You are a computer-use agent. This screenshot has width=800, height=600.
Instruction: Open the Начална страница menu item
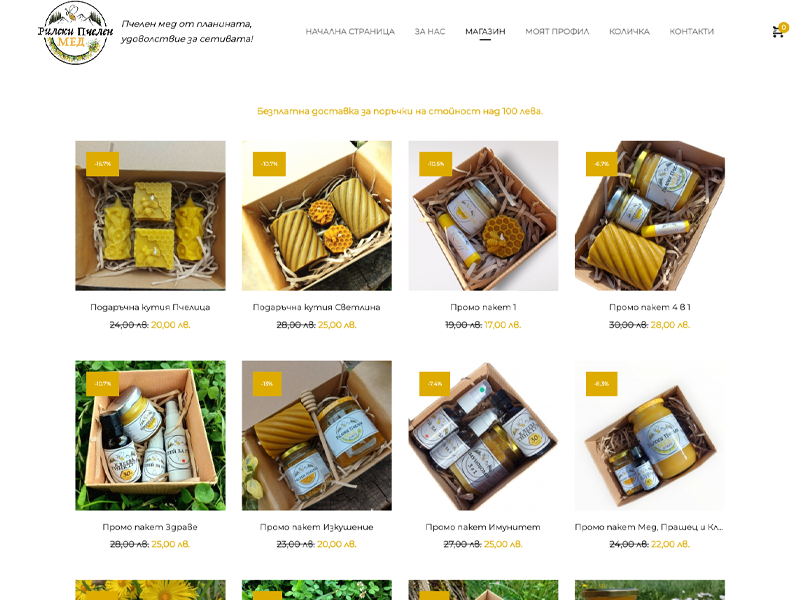350,32
